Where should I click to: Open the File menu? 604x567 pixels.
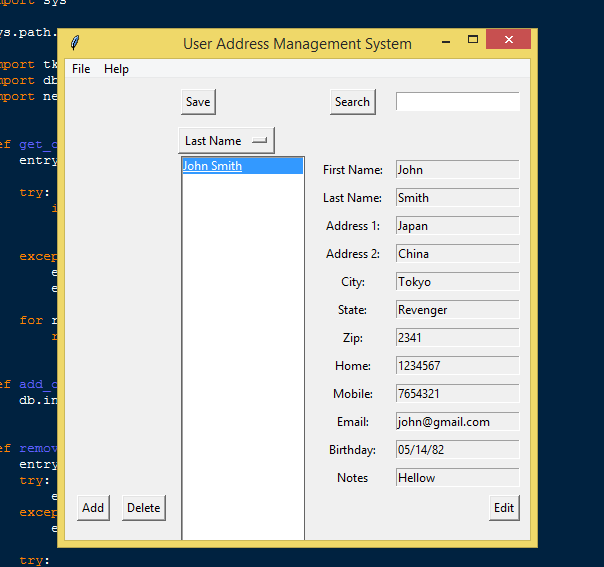(x=81, y=69)
